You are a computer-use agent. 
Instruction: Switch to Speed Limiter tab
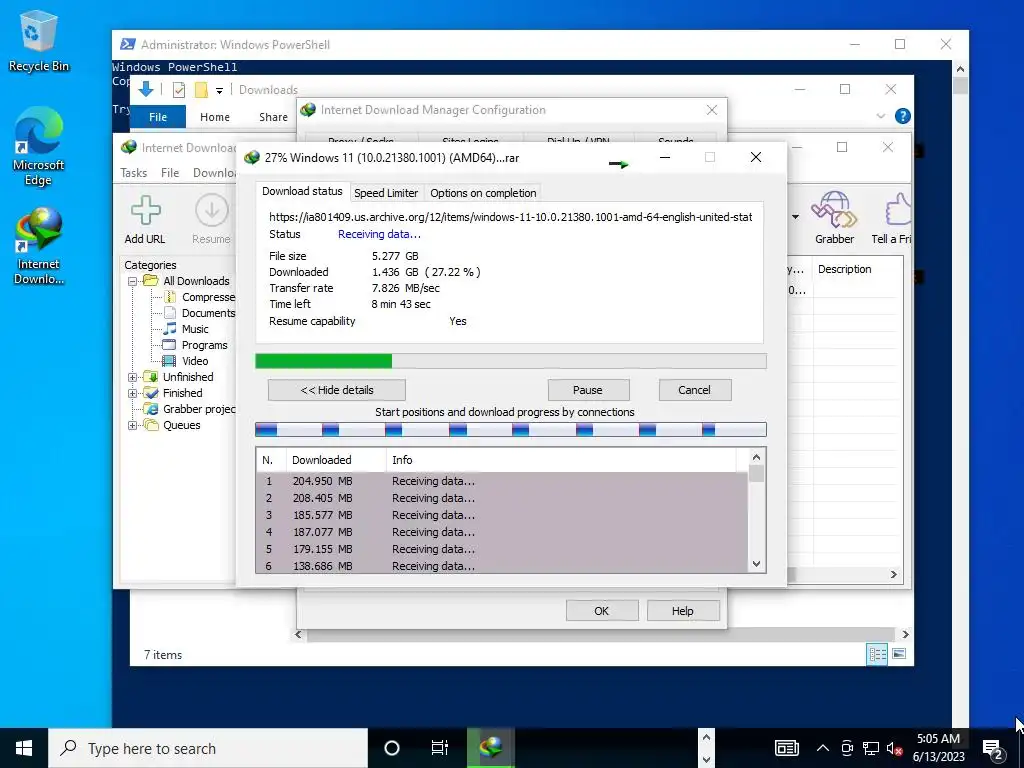(386, 193)
